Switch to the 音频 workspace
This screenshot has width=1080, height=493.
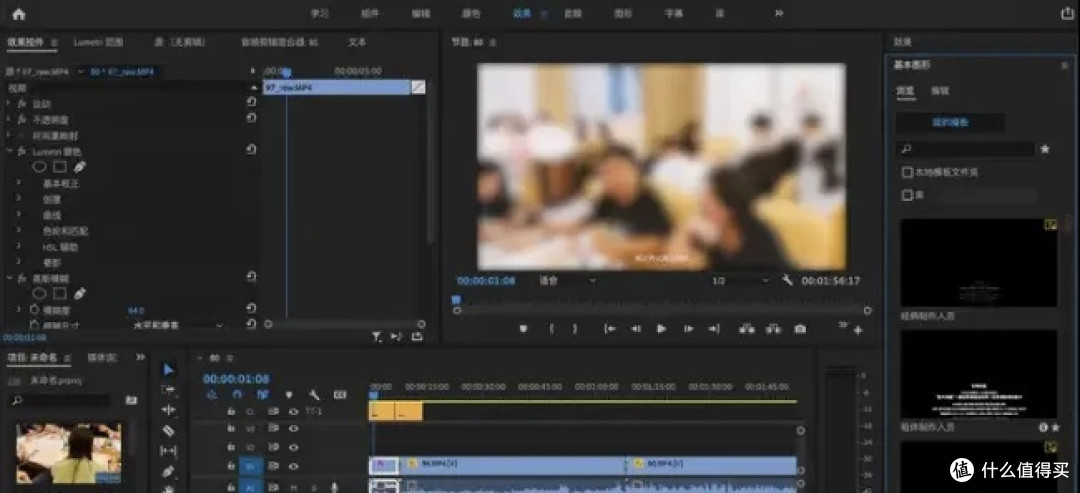573,14
